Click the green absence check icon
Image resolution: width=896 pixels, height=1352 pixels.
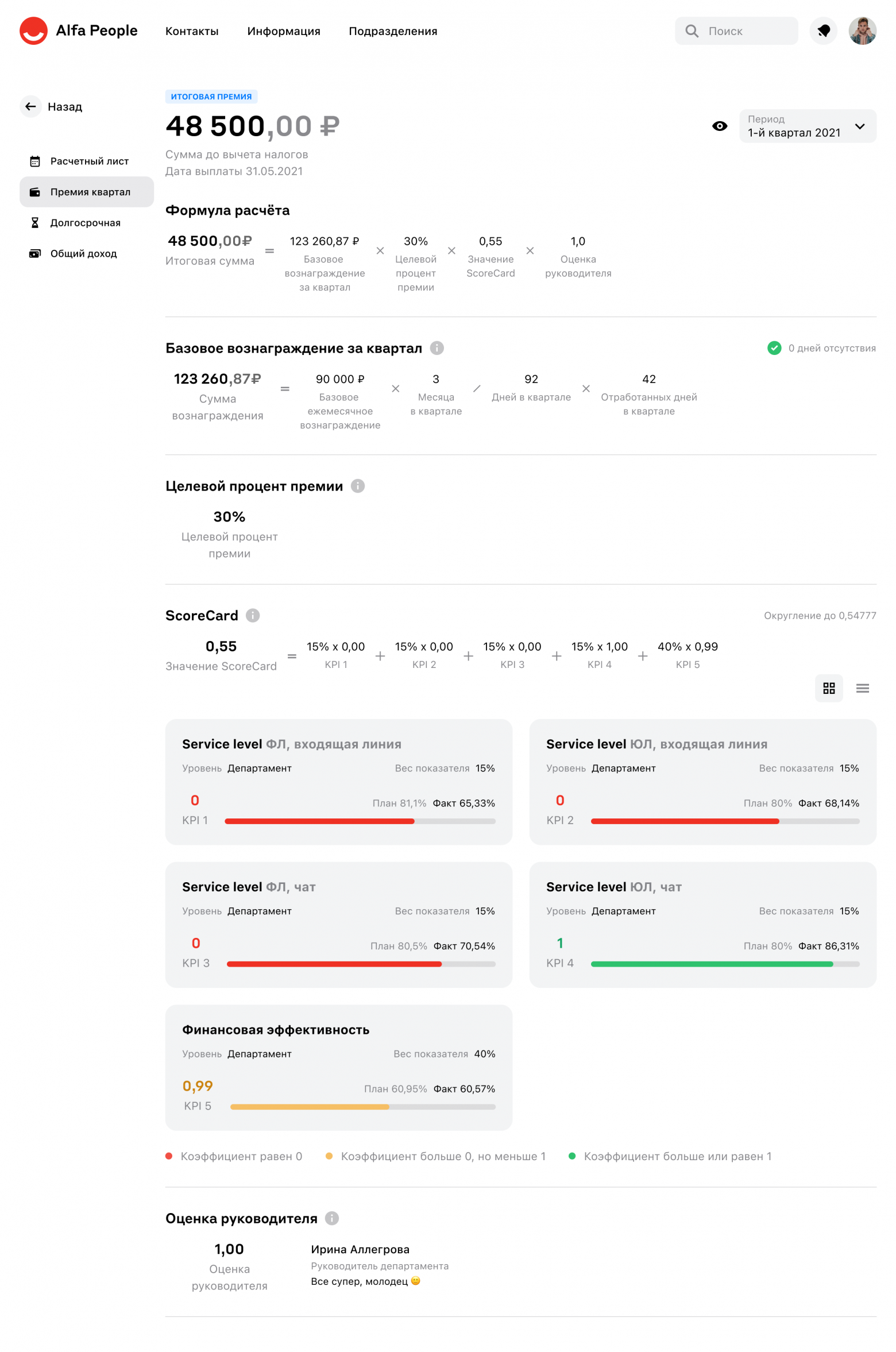(774, 348)
